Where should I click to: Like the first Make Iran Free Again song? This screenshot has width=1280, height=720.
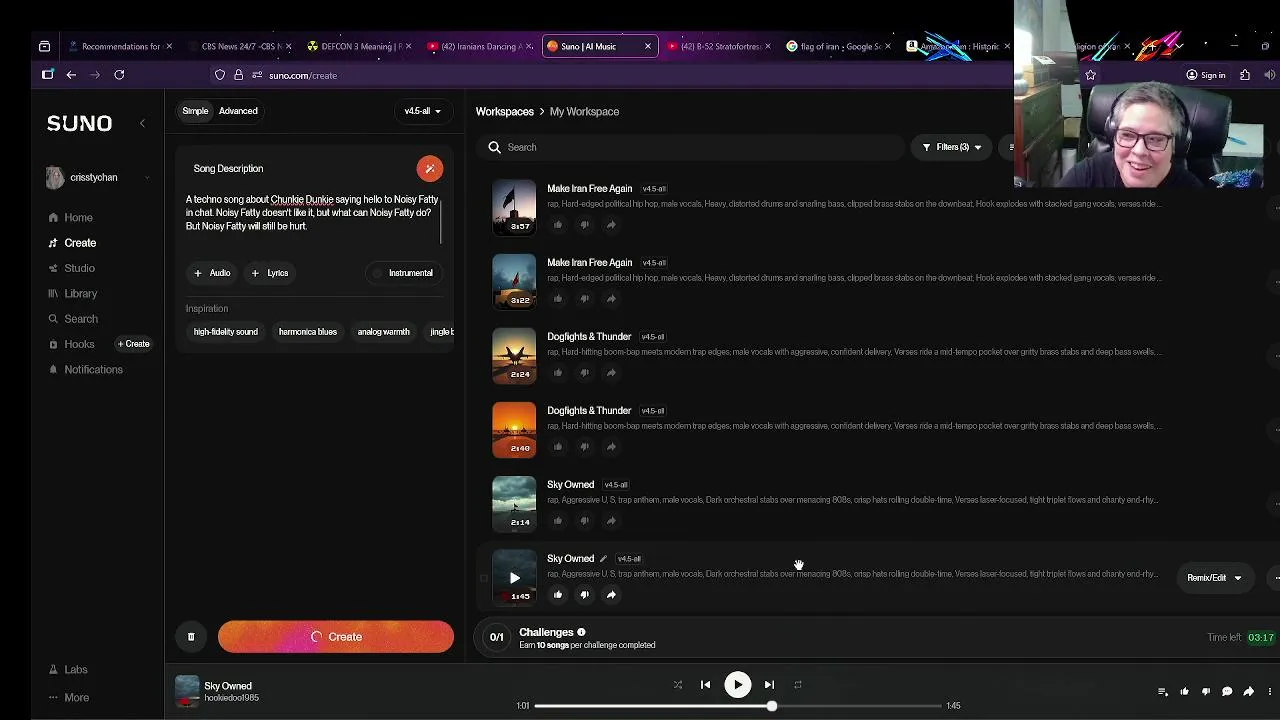click(x=558, y=225)
